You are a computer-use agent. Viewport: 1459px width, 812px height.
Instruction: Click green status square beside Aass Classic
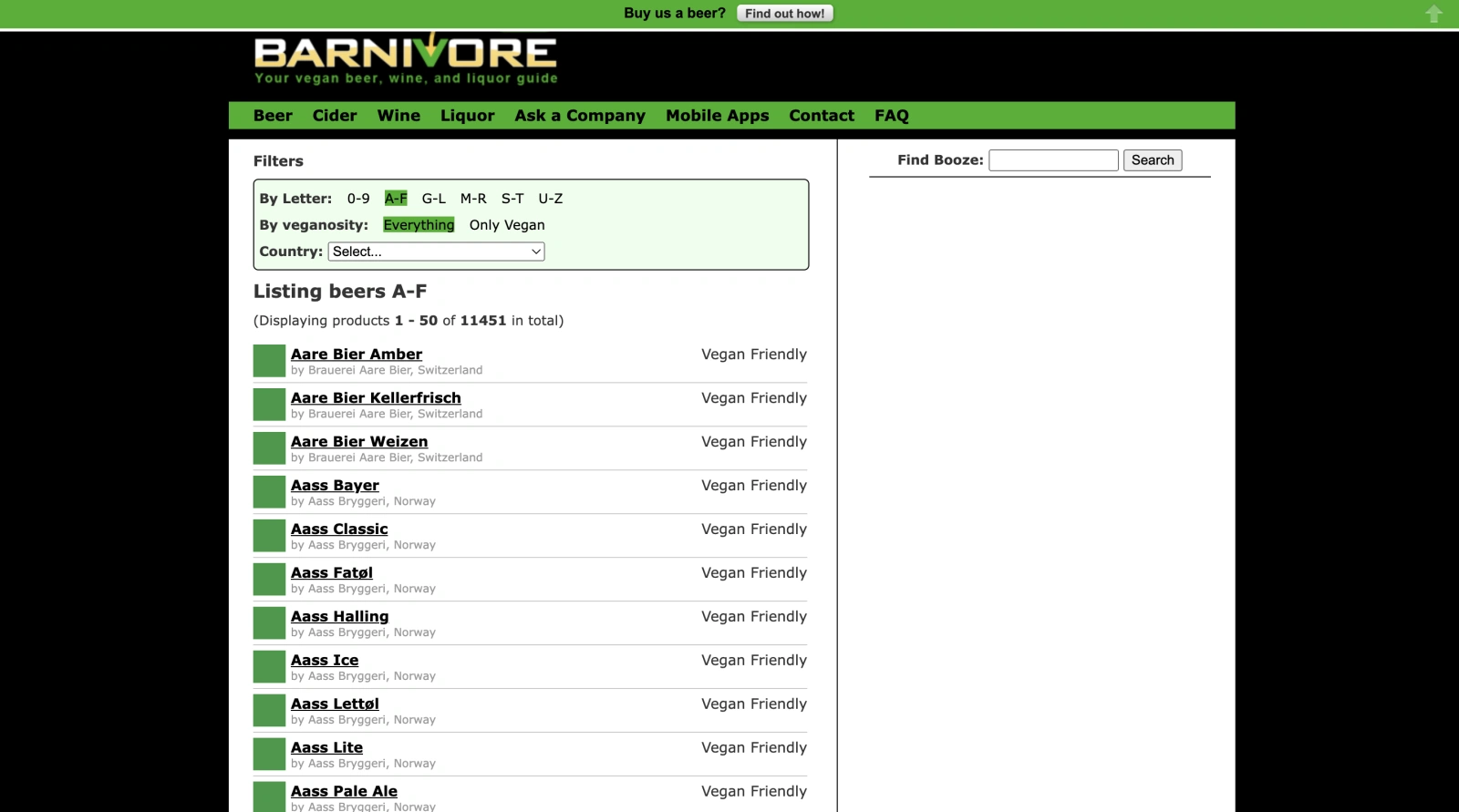click(x=269, y=536)
